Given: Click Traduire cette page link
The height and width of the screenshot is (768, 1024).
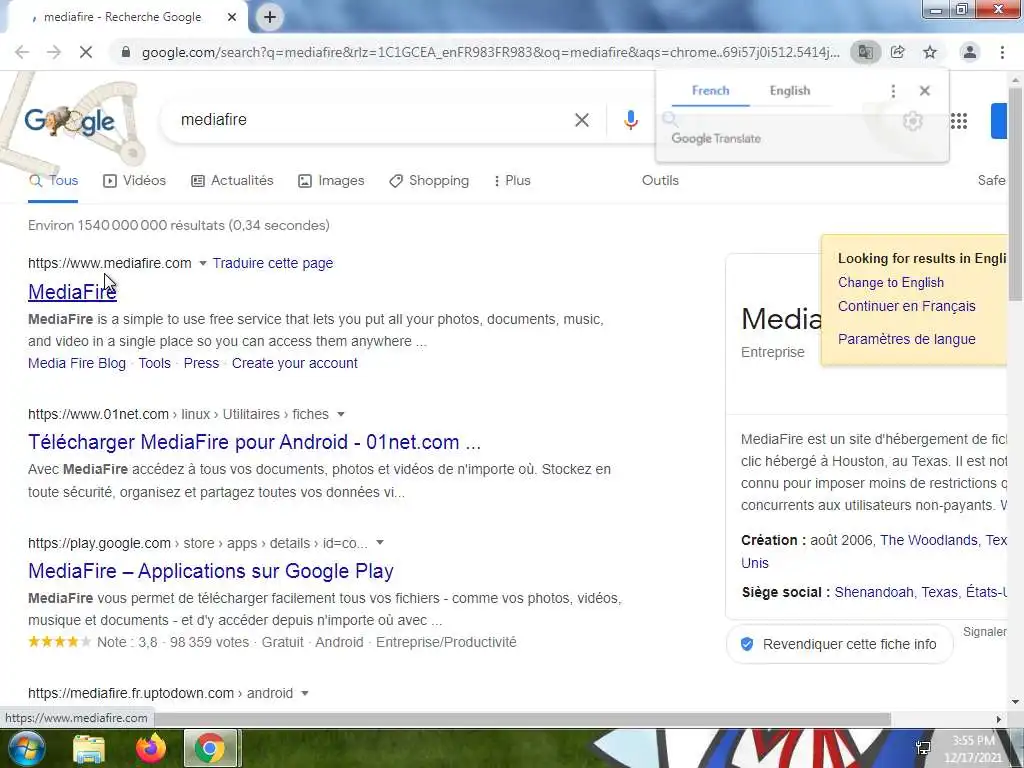Looking at the screenshot, I should tap(273, 263).
